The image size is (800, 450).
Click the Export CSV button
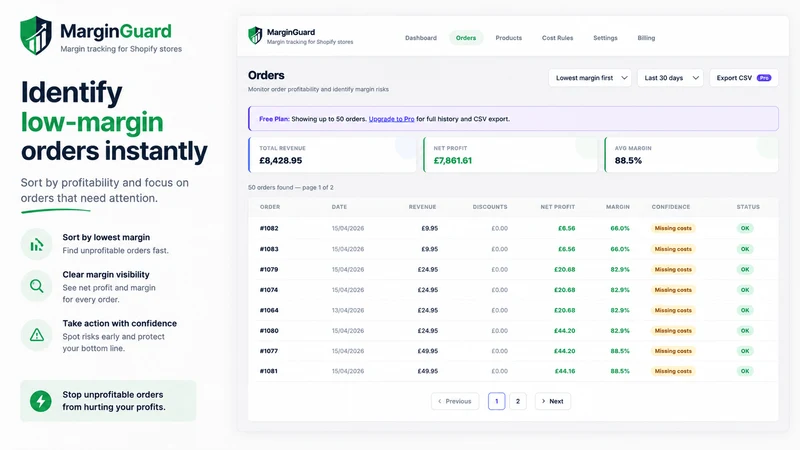pyautogui.click(x=744, y=78)
